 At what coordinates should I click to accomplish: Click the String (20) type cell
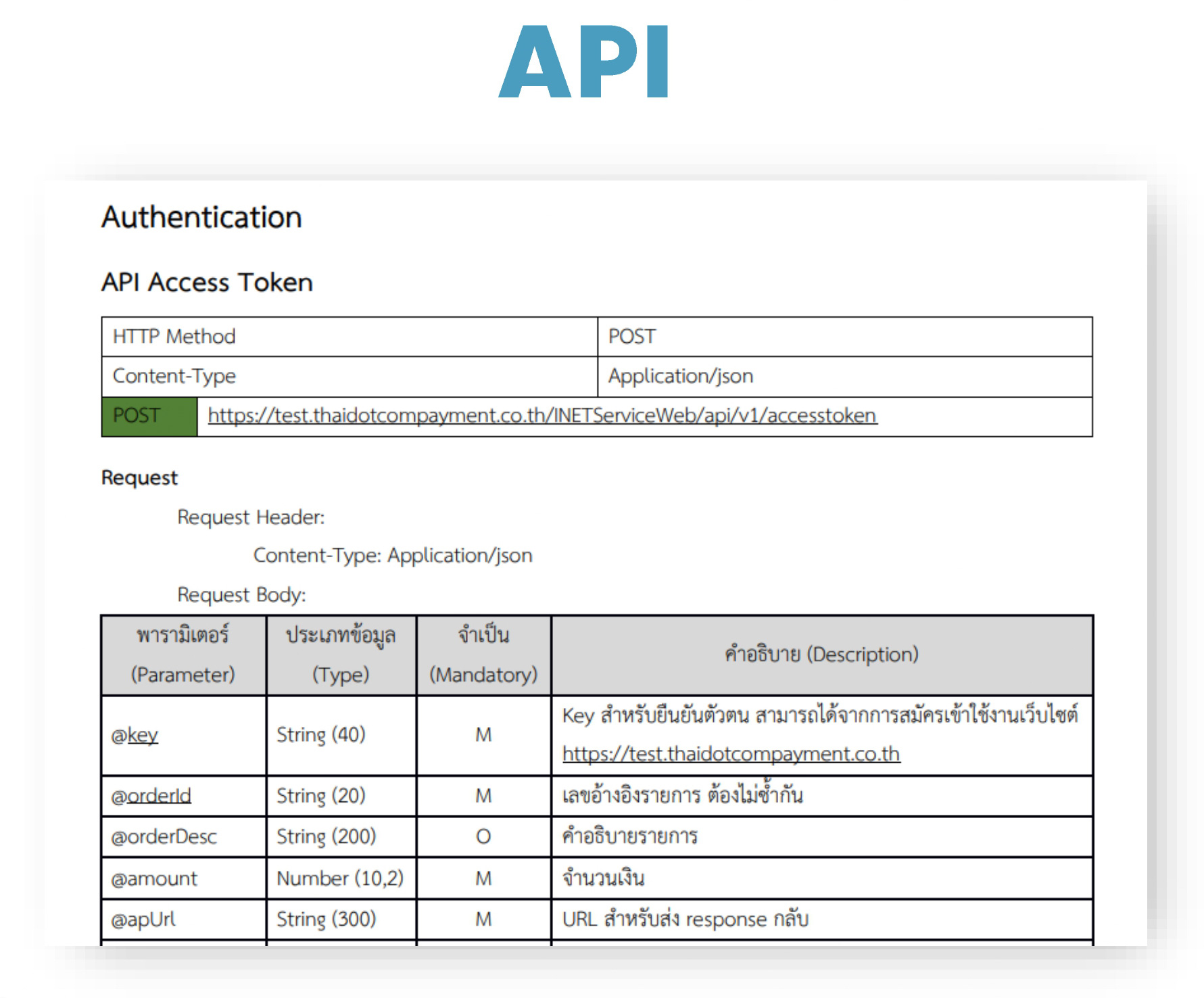pyautogui.click(x=341, y=797)
